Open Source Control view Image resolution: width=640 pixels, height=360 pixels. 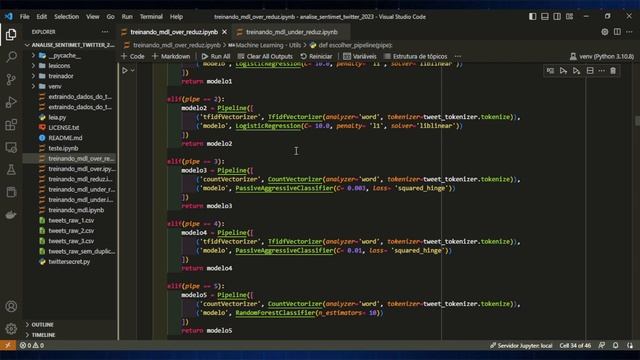coord(11,79)
